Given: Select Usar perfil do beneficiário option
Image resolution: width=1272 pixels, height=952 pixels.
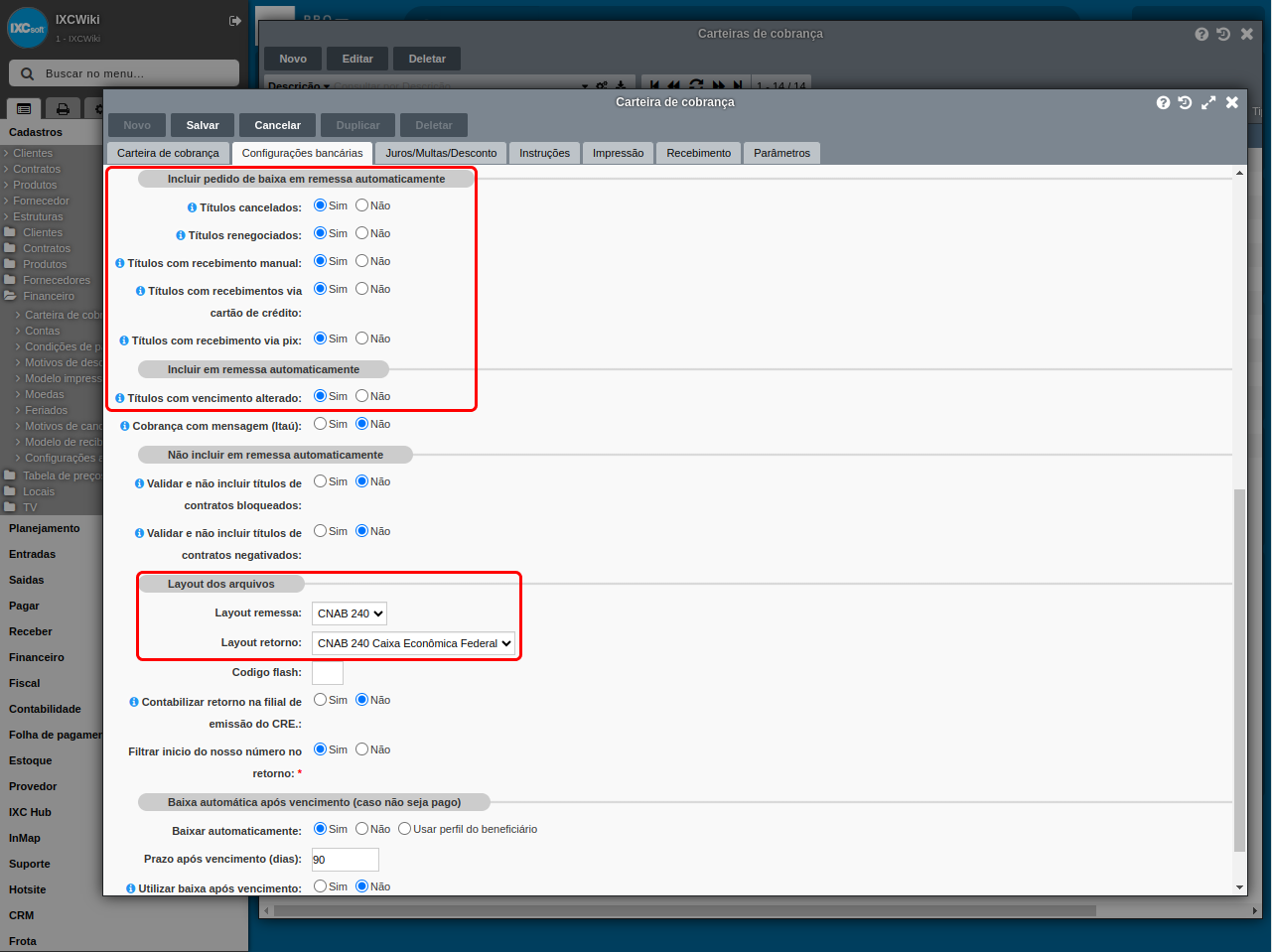Looking at the screenshot, I should coord(404,829).
